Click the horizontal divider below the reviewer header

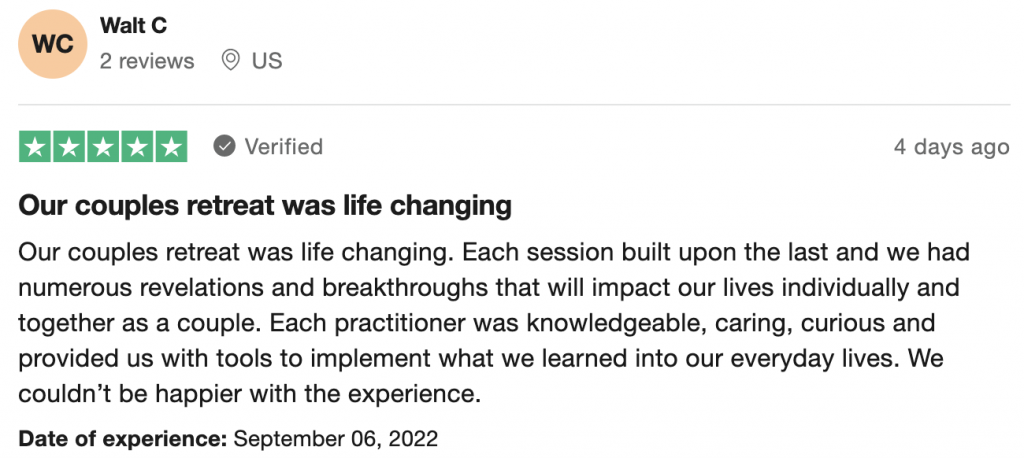point(512,105)
